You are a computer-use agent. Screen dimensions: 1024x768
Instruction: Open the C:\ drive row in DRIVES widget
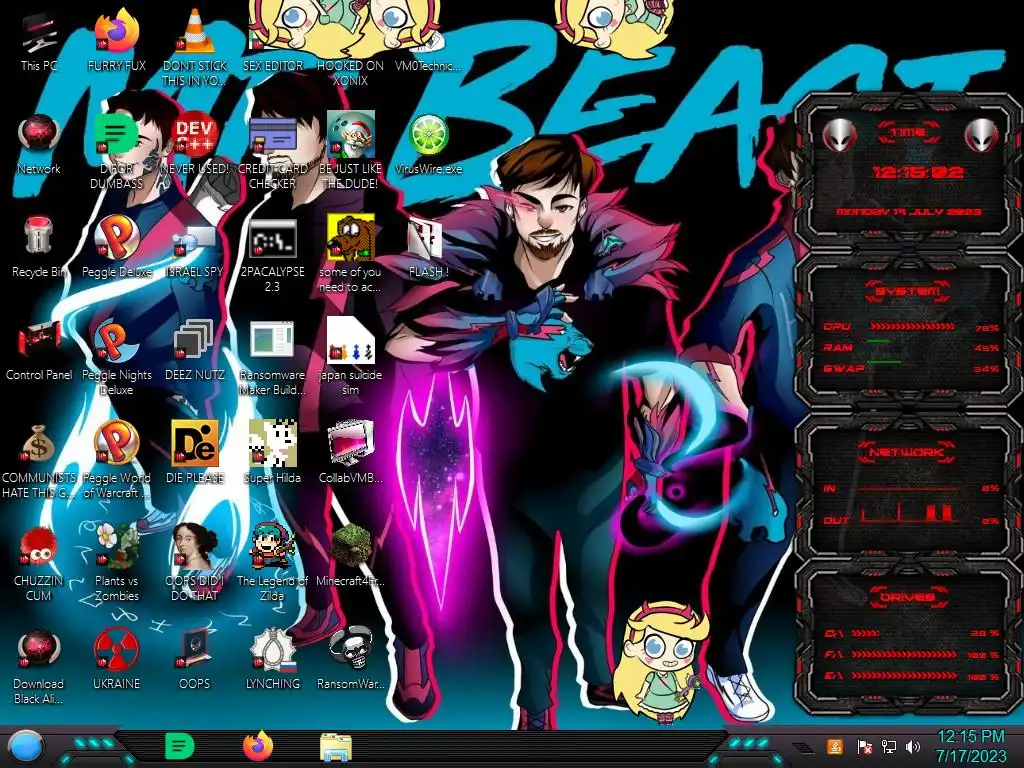point(912,633)
